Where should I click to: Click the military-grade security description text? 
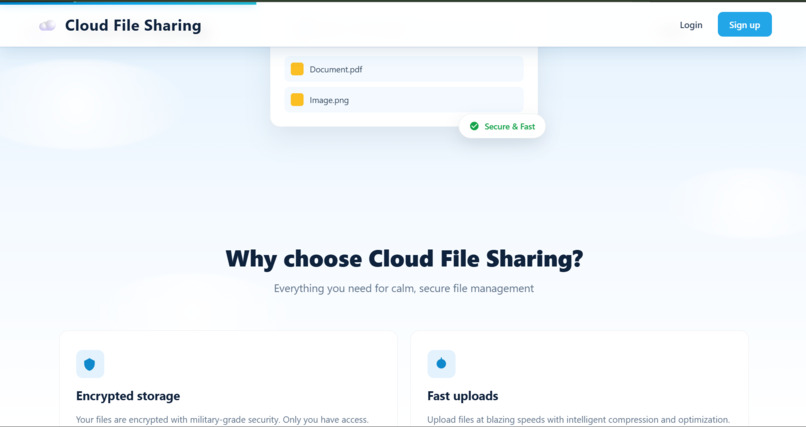point(222,420)
